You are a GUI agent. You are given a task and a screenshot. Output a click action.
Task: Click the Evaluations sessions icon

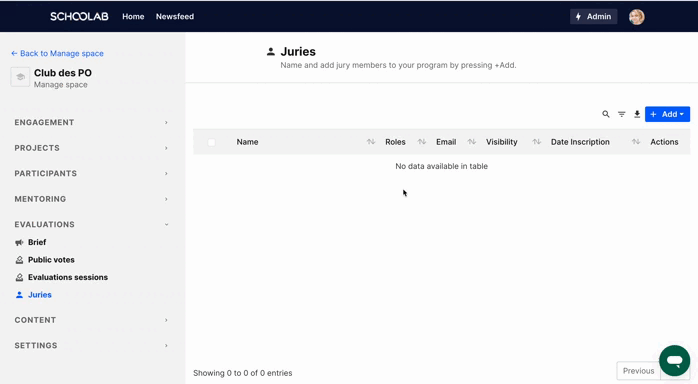19,277
